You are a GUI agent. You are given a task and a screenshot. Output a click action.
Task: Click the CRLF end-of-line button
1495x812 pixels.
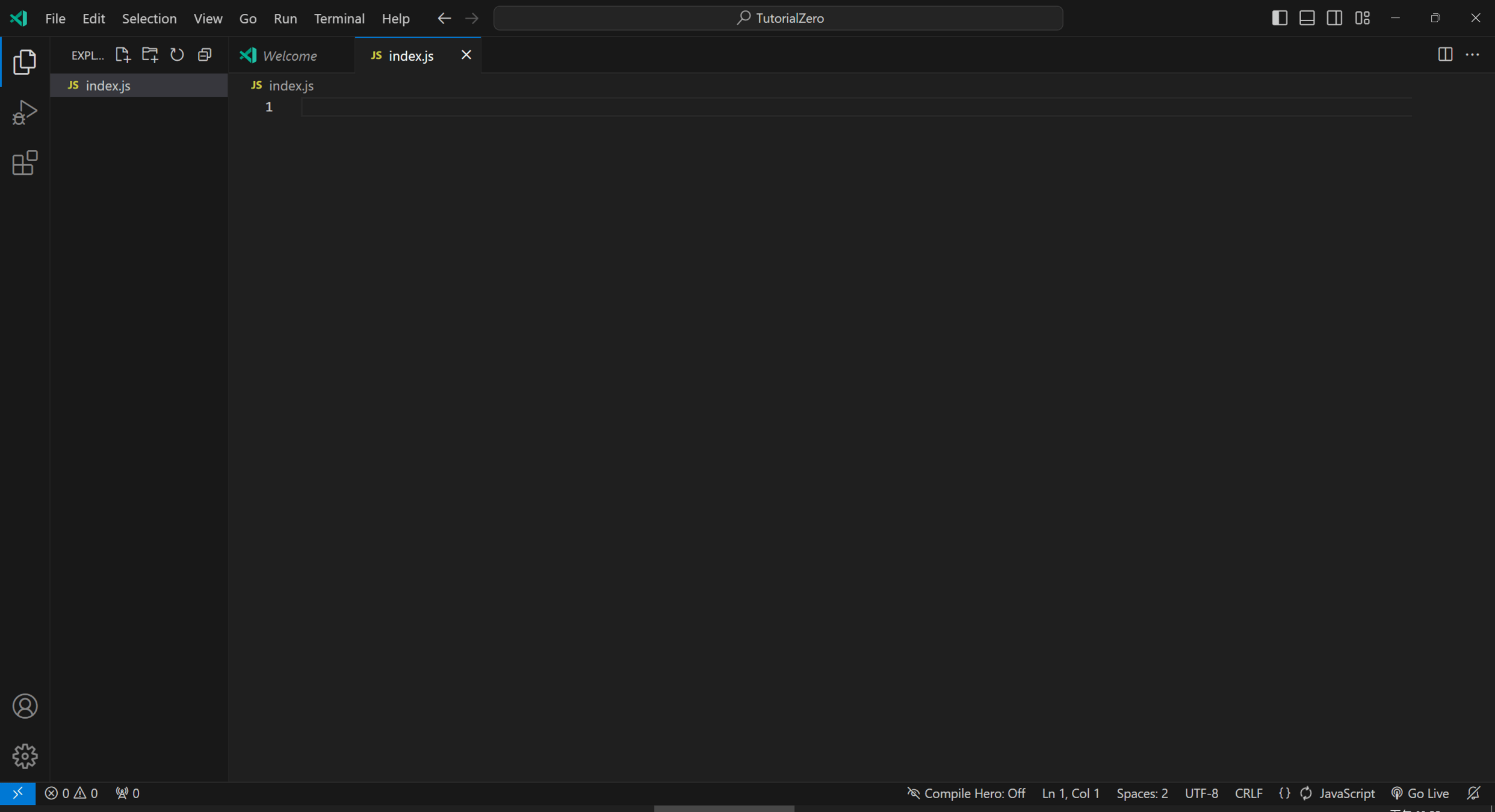(1248, 793)
